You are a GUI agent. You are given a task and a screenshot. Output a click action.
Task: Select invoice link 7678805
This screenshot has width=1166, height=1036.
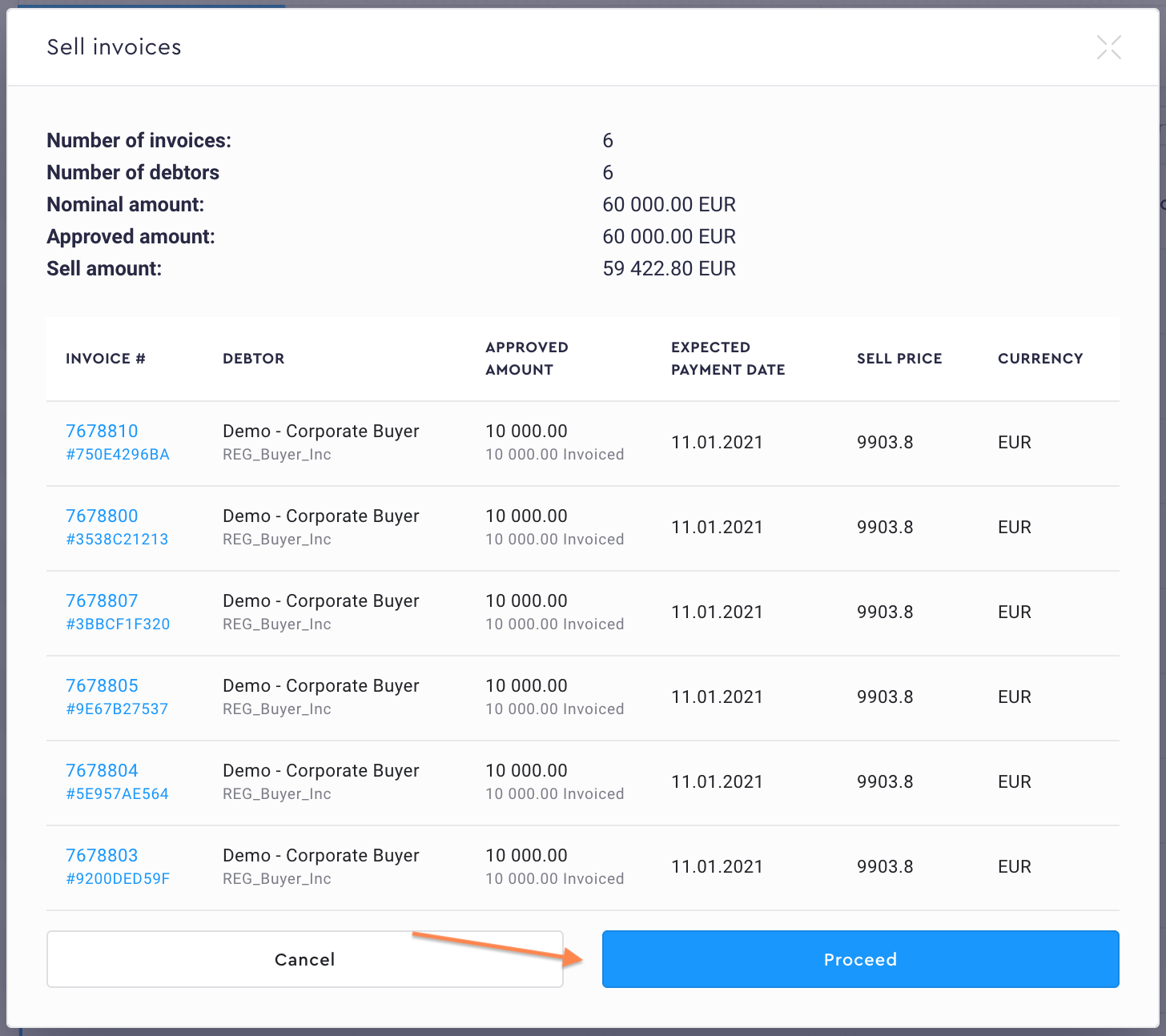coord(102,686)
